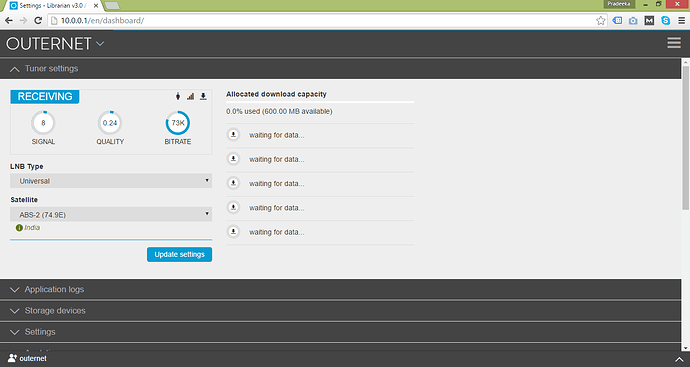The image size is (690, 367).
Task: Open the Skype extension icon
Action: point(665,20)
